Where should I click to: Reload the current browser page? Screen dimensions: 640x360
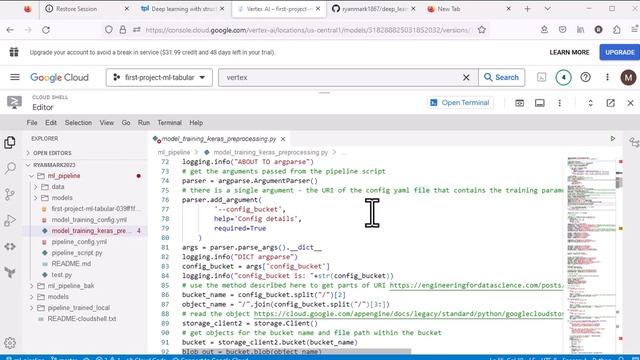coord(46,30)
